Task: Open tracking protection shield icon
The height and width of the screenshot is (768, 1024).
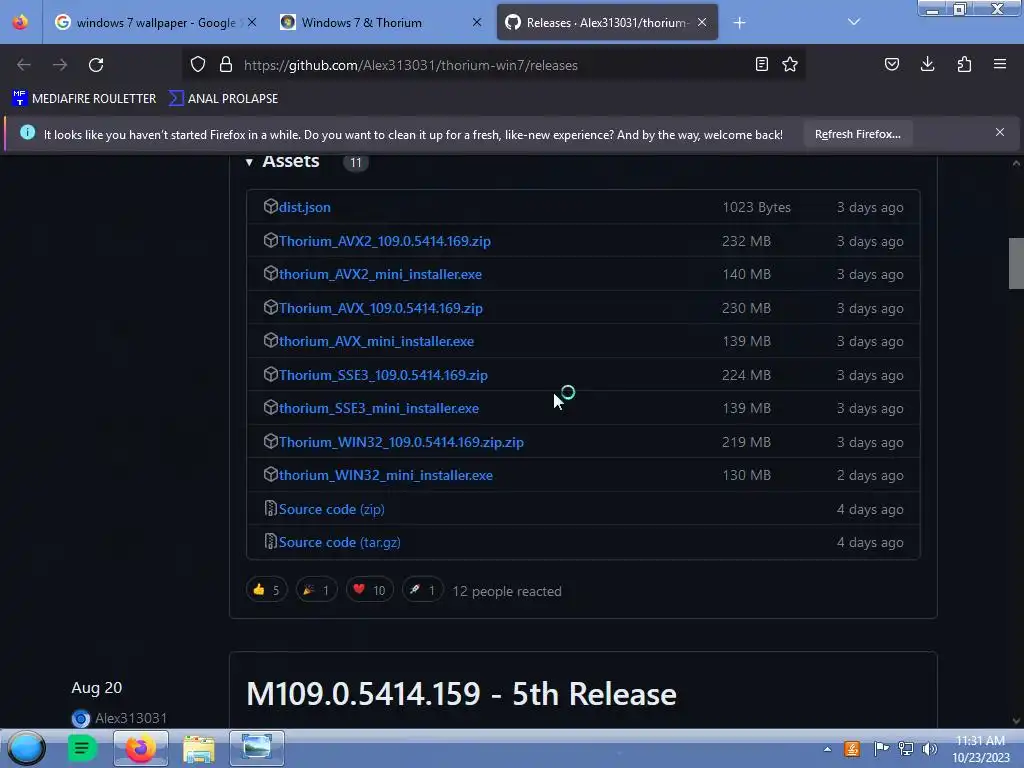Action: point(198,65)
